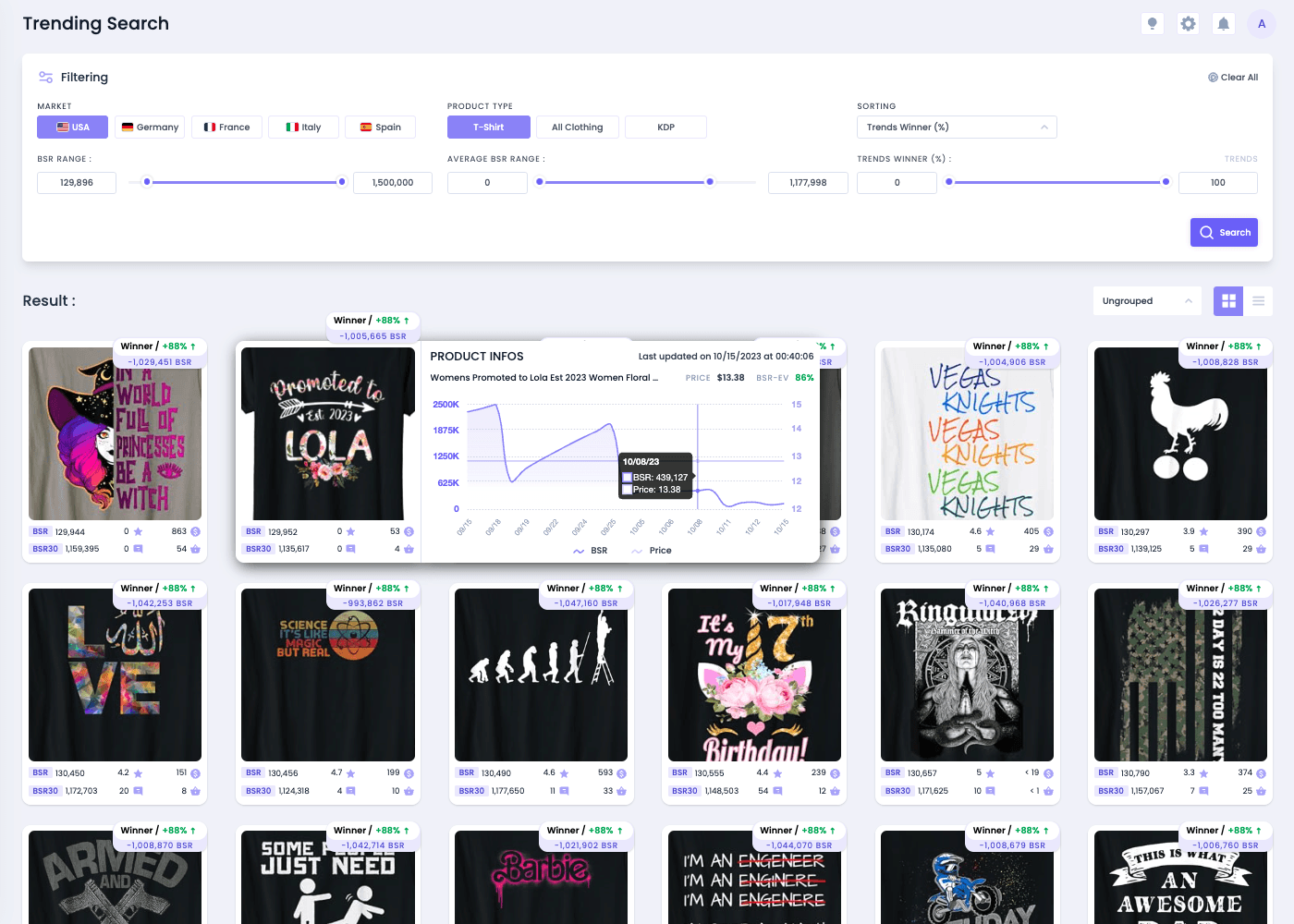Open the camo flag shirt thumbnail
This screenshot has width=1294, height=924.
(1180, 675)
